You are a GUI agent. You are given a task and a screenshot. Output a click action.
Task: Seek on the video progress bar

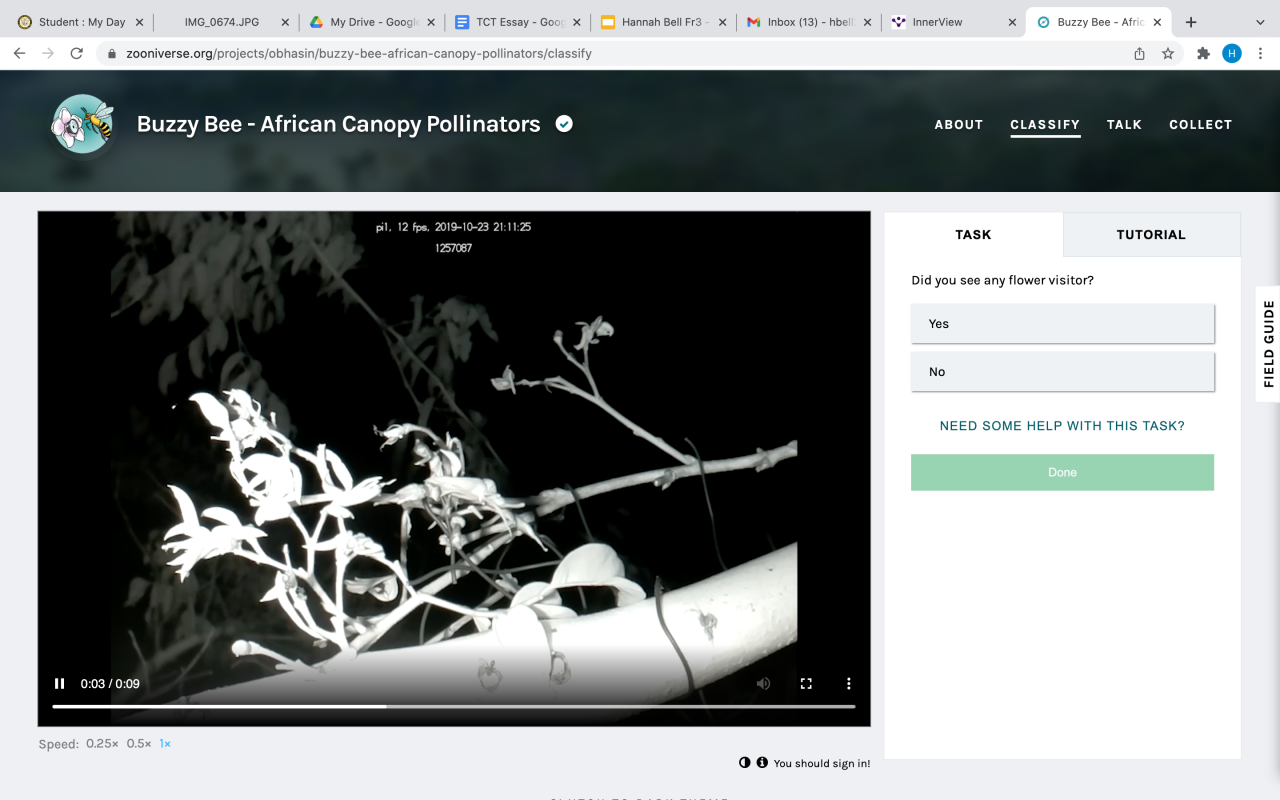(454, 706)
